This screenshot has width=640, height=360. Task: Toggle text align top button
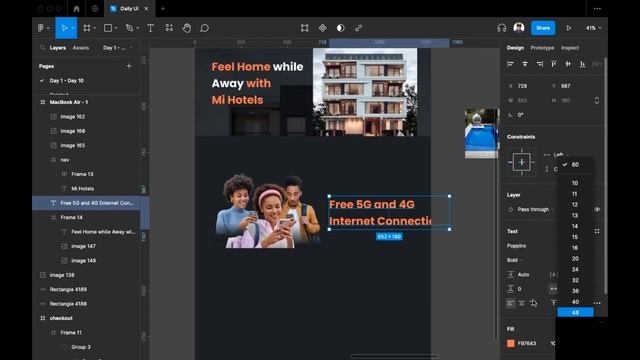(553, 303)
